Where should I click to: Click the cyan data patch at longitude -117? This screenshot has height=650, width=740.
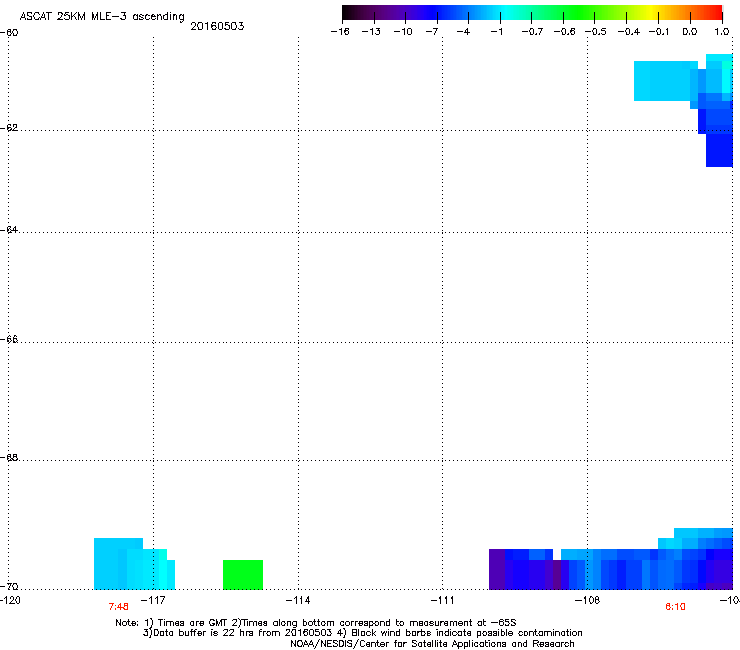pos(135,564)
